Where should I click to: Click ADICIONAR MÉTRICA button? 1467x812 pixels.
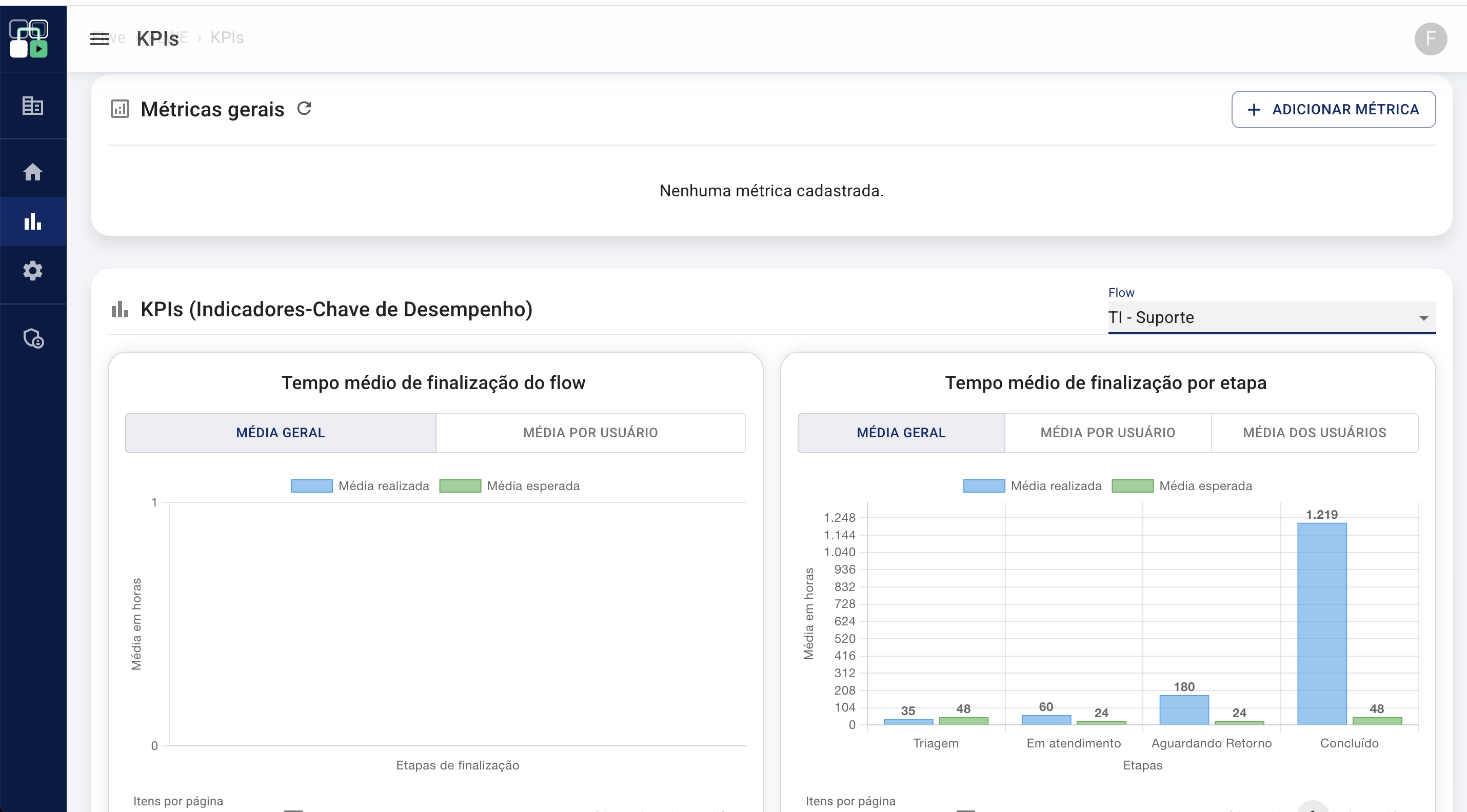click(x=1333, y=109)
